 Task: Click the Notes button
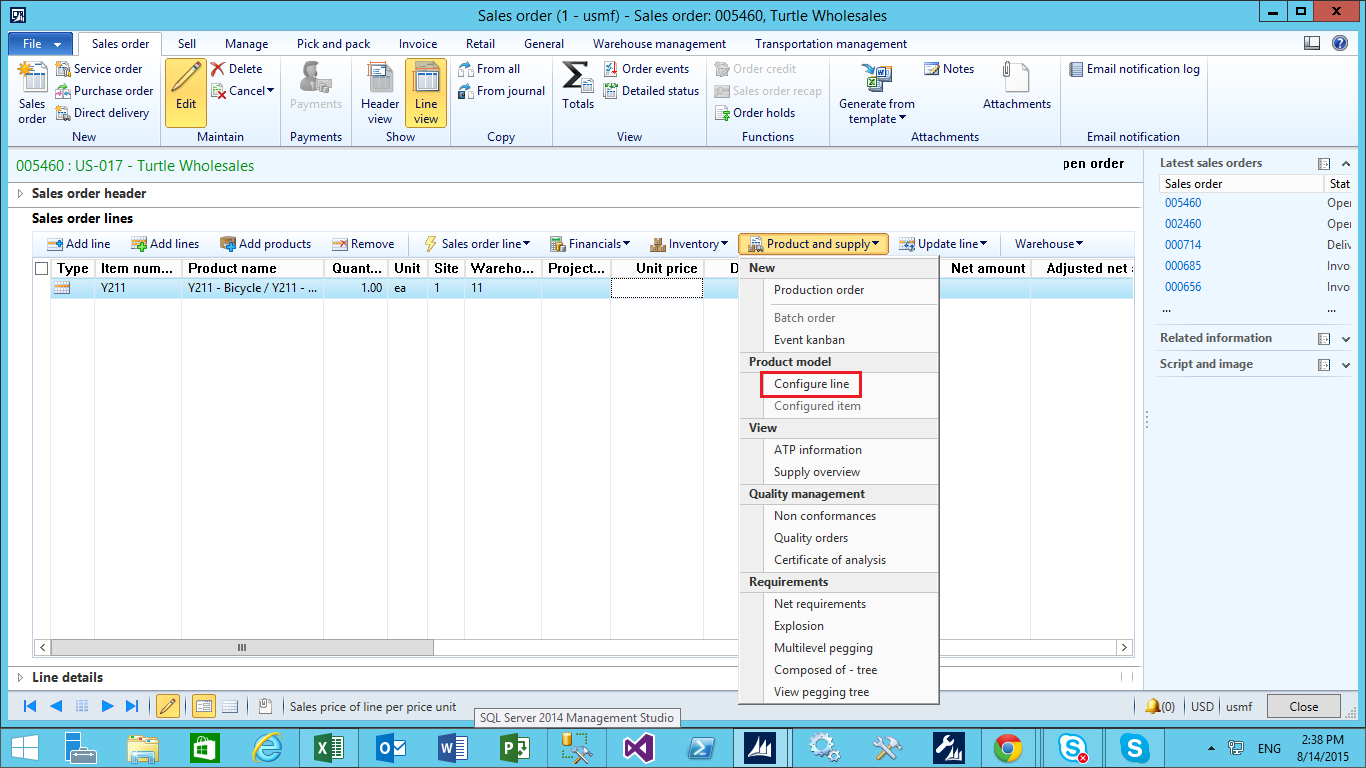(x=949, y=69)
